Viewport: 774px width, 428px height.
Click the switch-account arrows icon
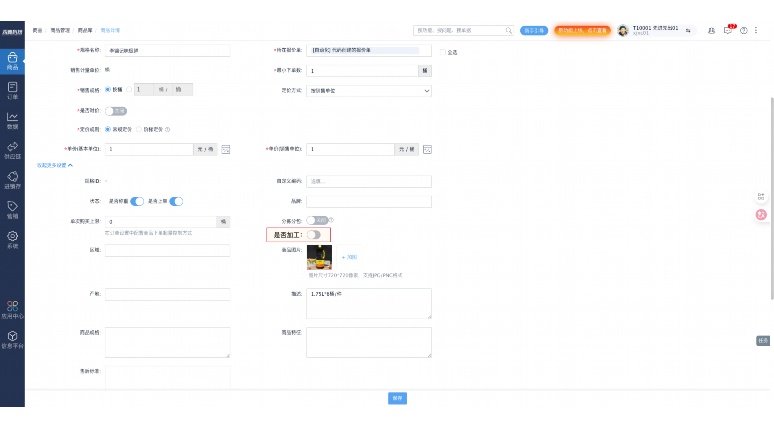tap(688, 31)
